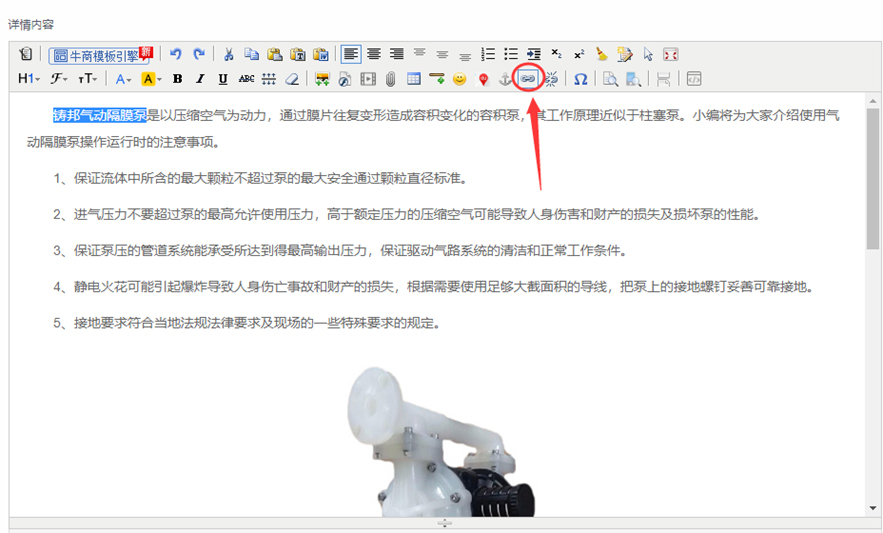Insert a numbered list

488,54
